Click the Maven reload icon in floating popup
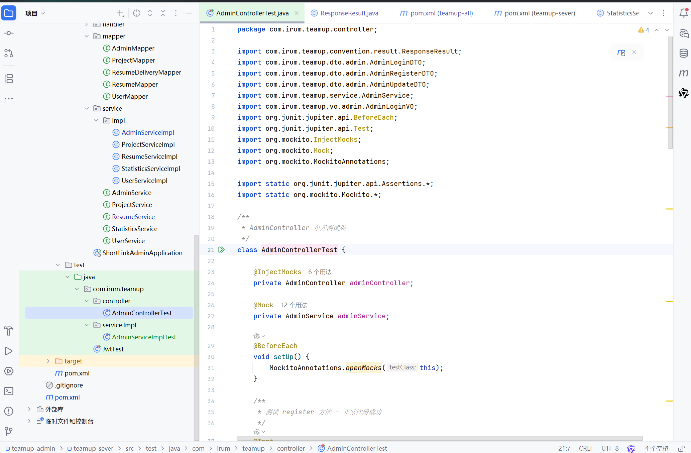691x453 pixels. 621,52
